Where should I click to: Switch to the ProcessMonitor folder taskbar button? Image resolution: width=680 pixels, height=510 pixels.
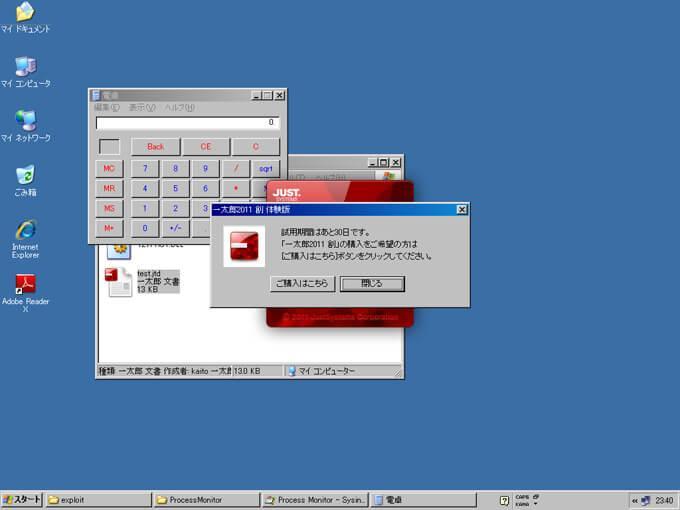[206, 500]
